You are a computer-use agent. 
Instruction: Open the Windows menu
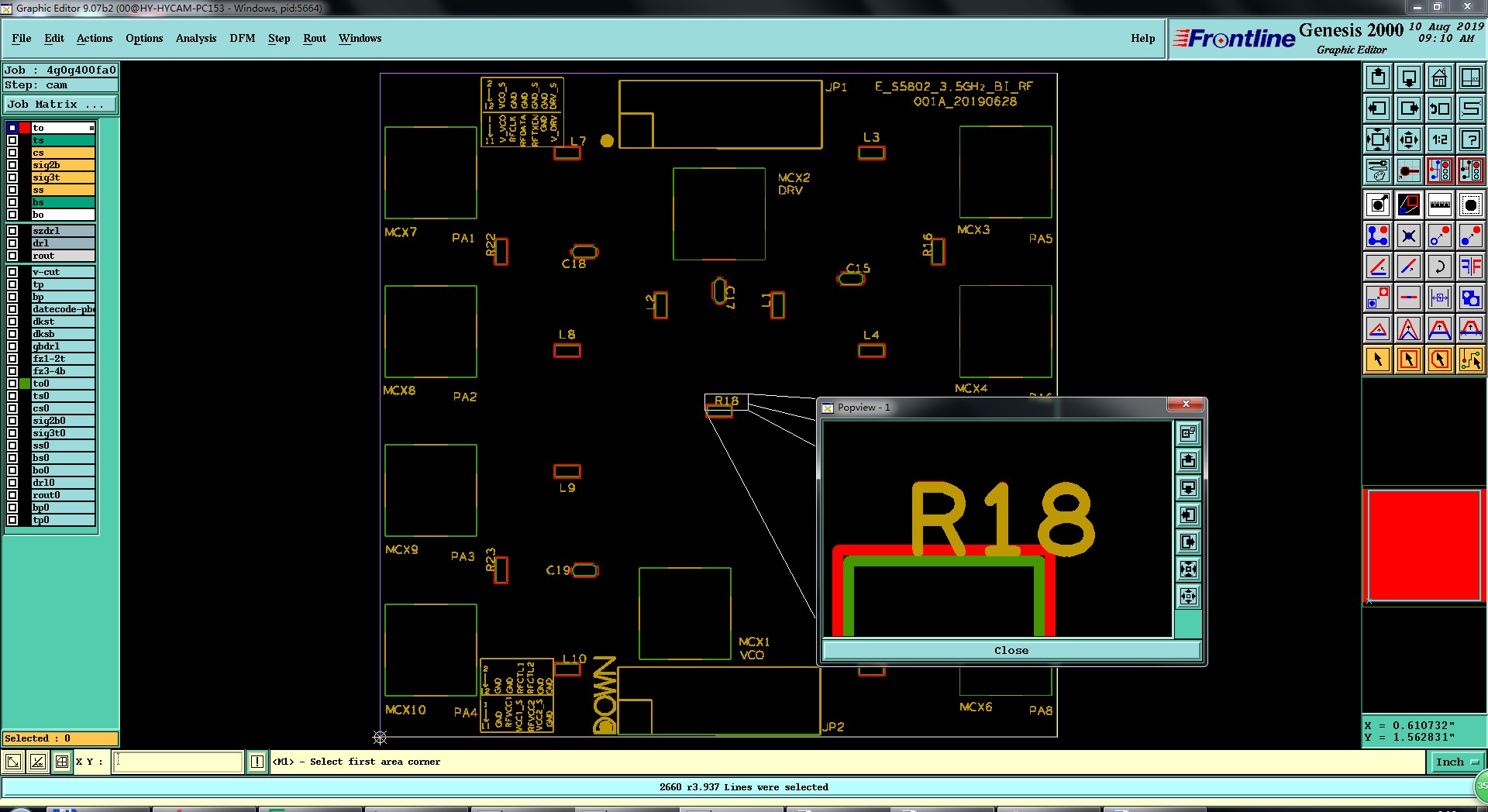click(x=360, y=38)
